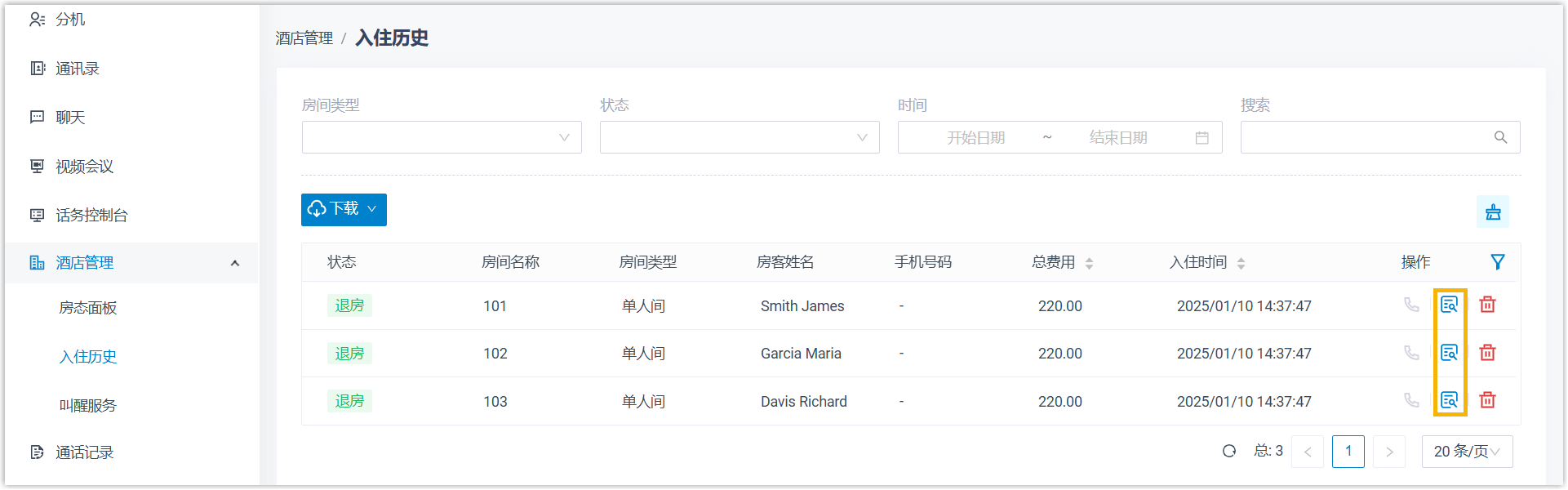Change the 20 条/页 page size
This screenshot has width=1568, height=490.
click(1466, 452)
